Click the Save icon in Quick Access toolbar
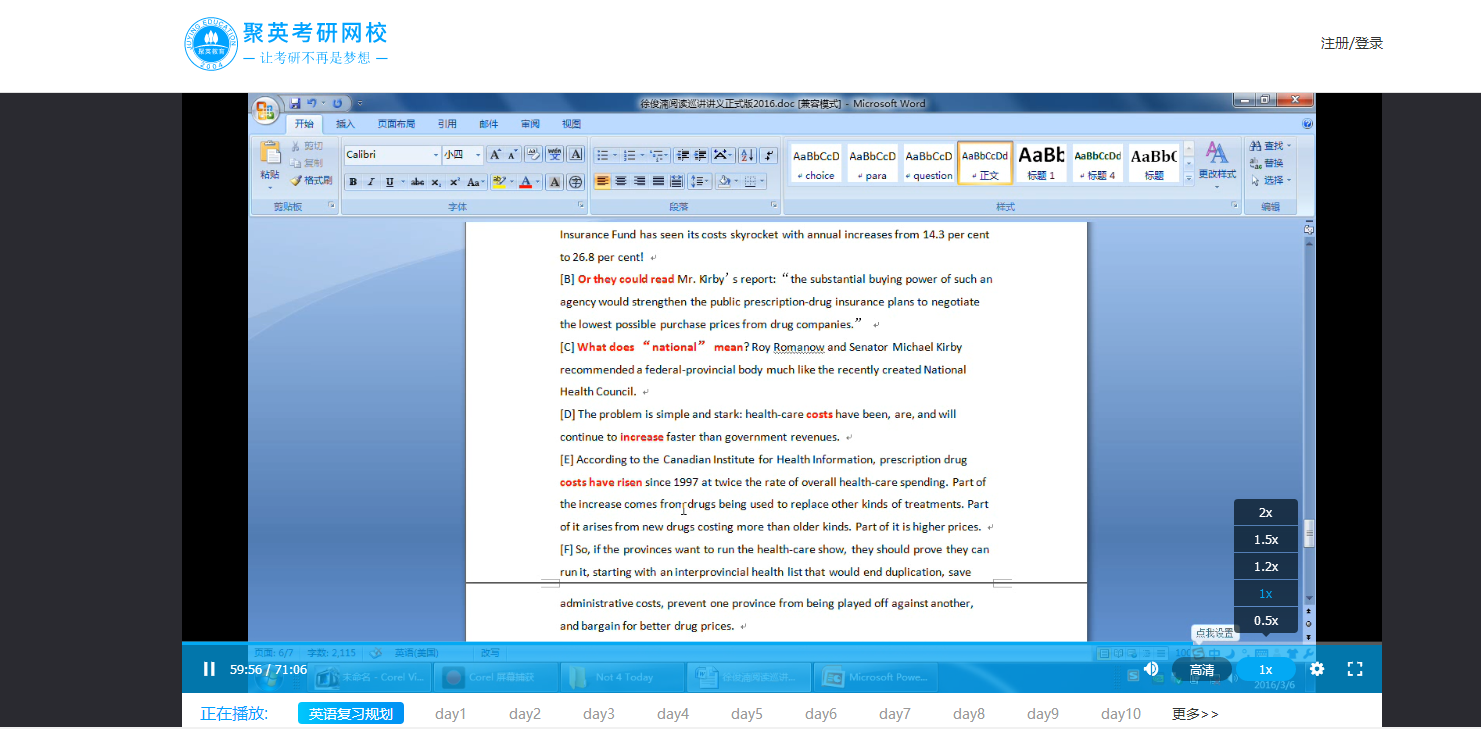Viewport: 1481px width, 729px height. pos(295,103)
